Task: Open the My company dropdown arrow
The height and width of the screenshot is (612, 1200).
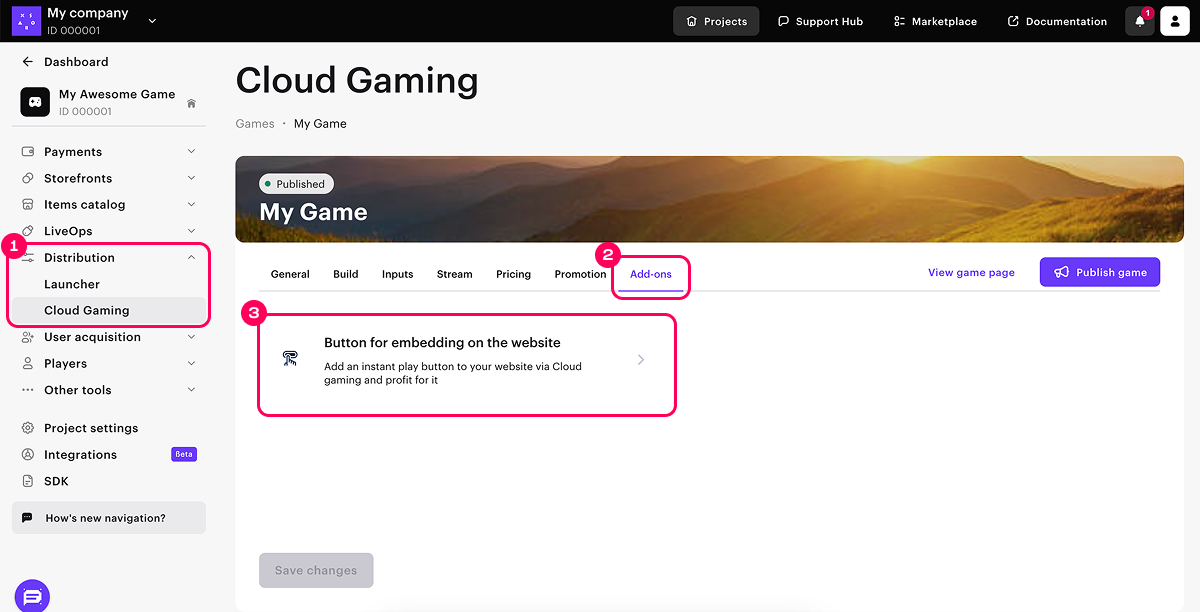Action: pyautogui.click(x=152, y=21)
